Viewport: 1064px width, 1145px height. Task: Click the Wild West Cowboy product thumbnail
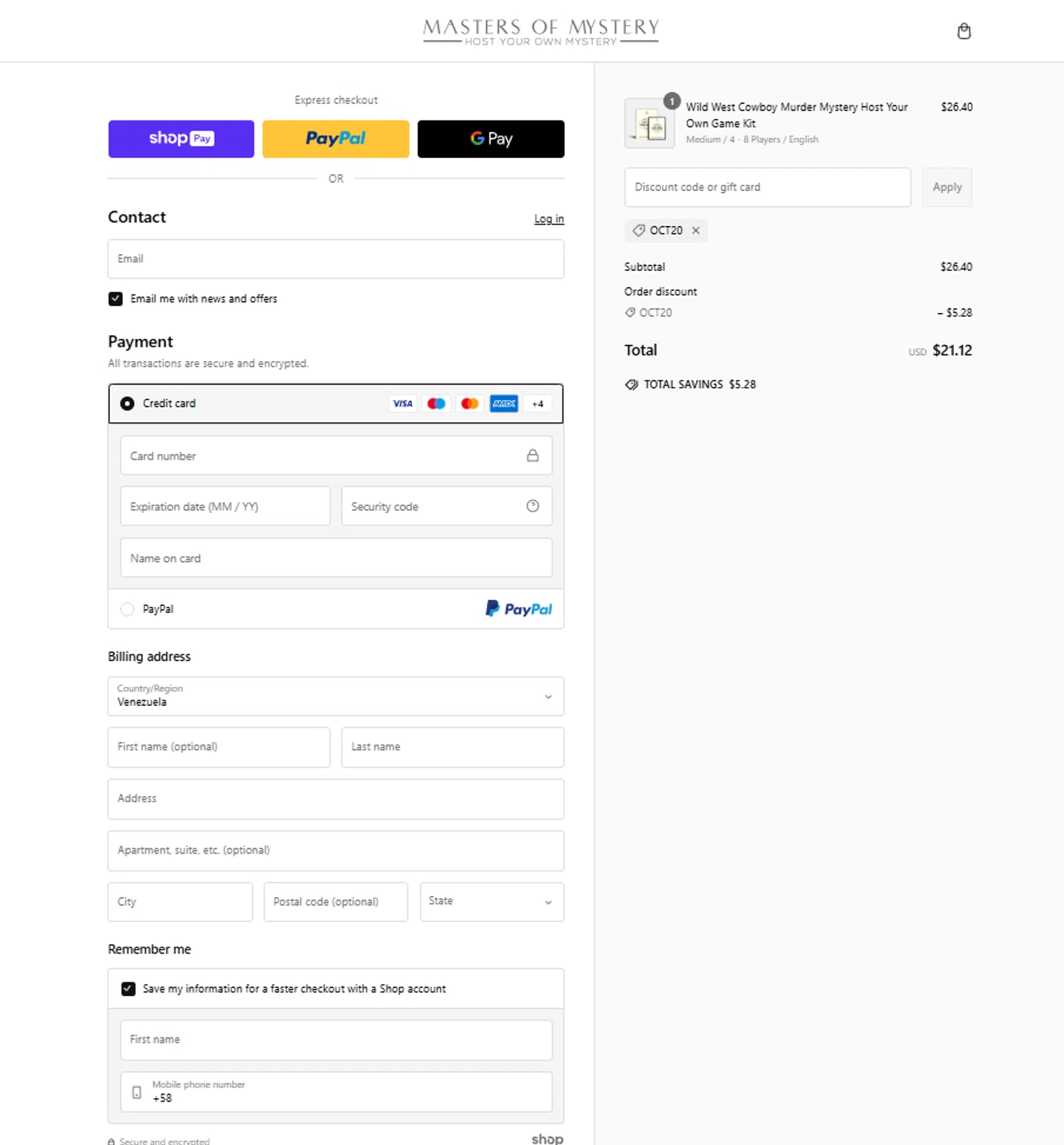[x=650, y=123]
